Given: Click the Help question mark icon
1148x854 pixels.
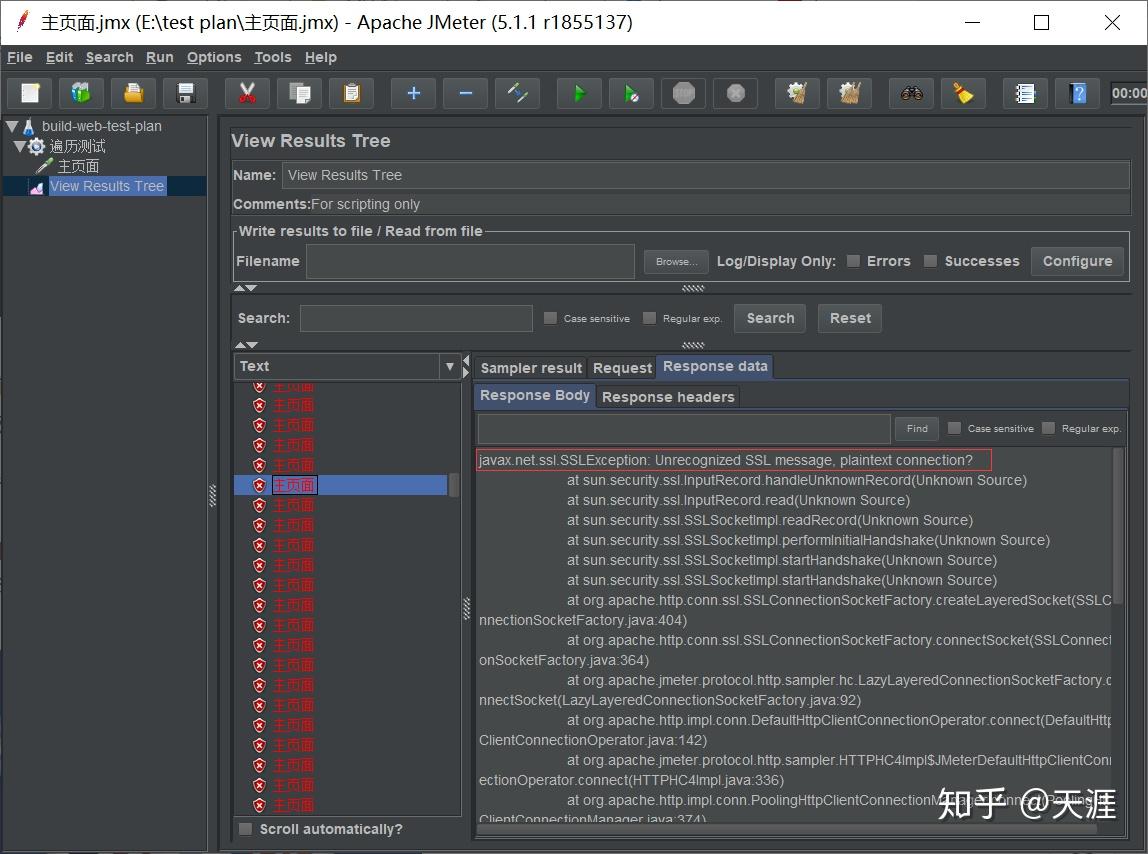Looking at the screenshot, I should click(1077, 93).
